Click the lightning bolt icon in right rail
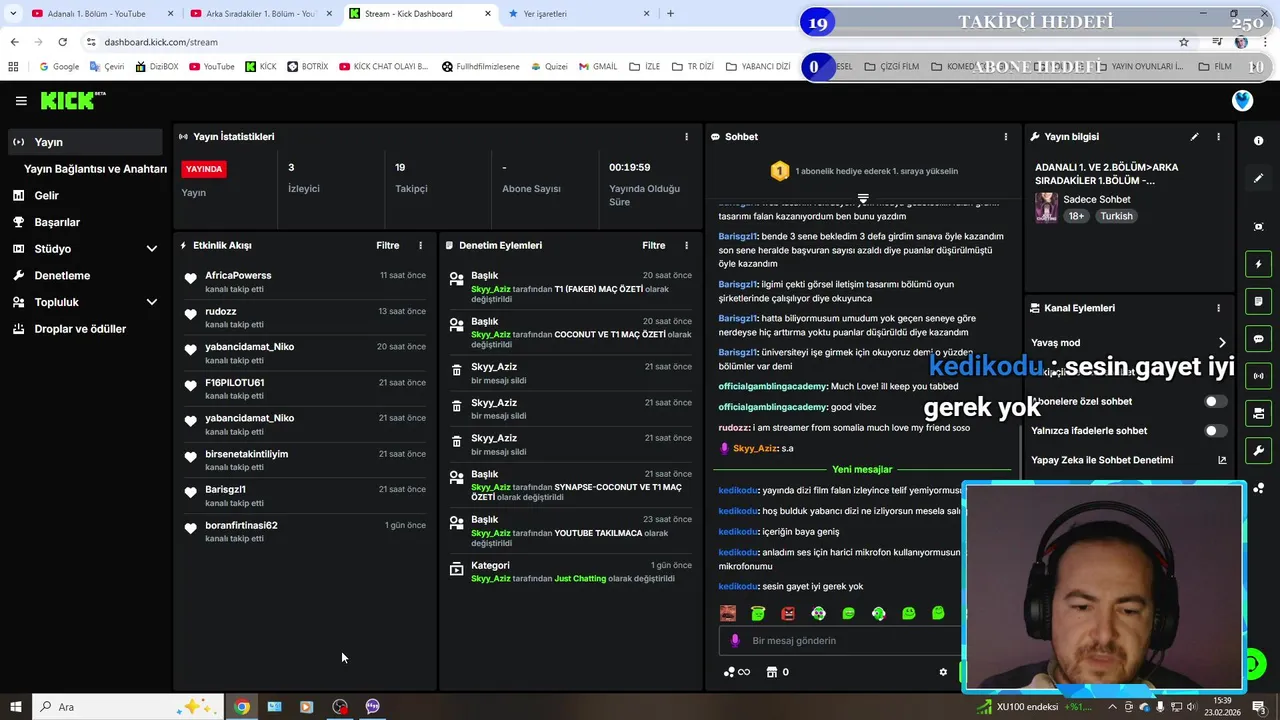 1259,264
